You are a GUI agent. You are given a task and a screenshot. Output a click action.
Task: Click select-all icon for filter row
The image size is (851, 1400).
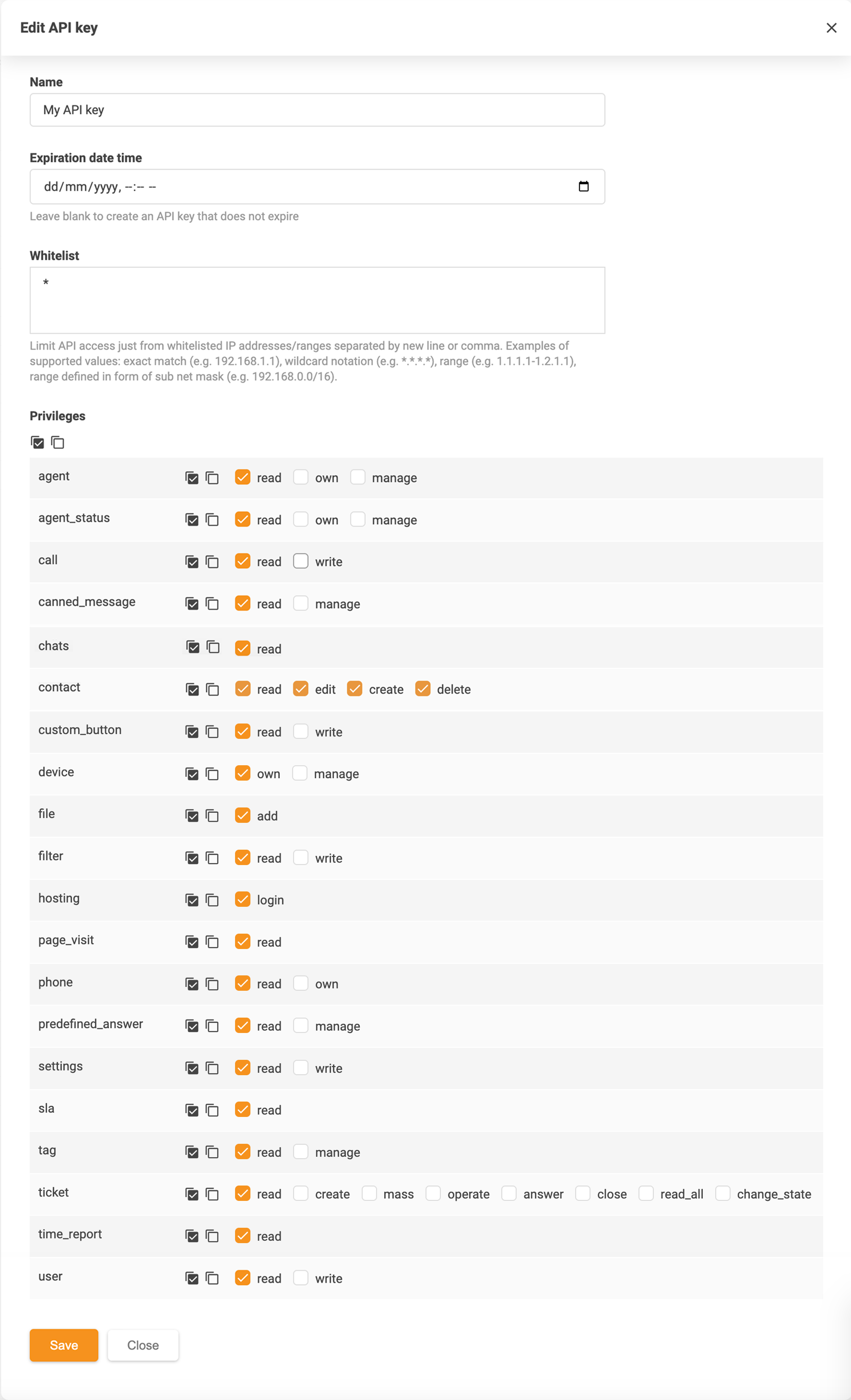pos(192,858)
